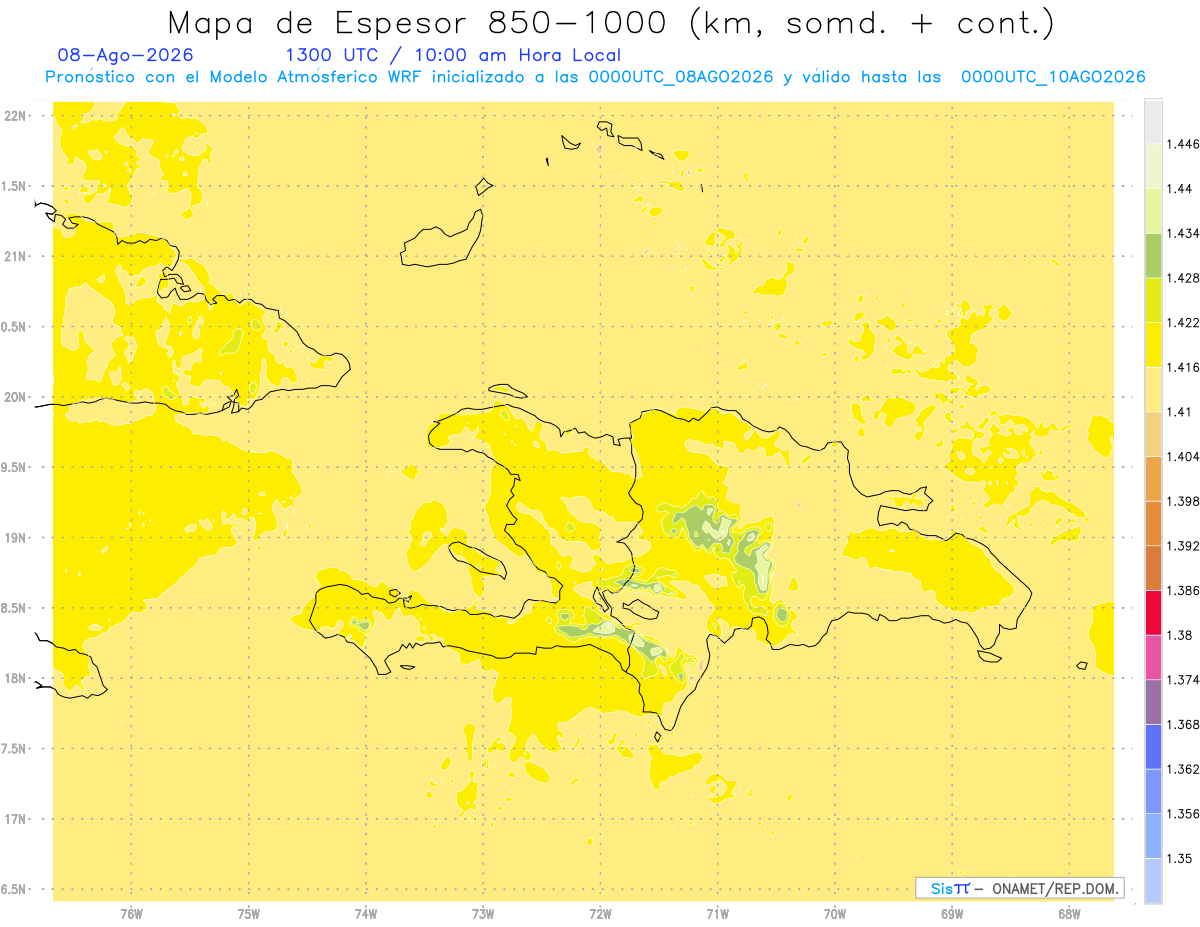Image resolution: width=1200 pixels, height=927 pixels.
Task: Click the longitude label '73W'
Action: coord(483,913)
